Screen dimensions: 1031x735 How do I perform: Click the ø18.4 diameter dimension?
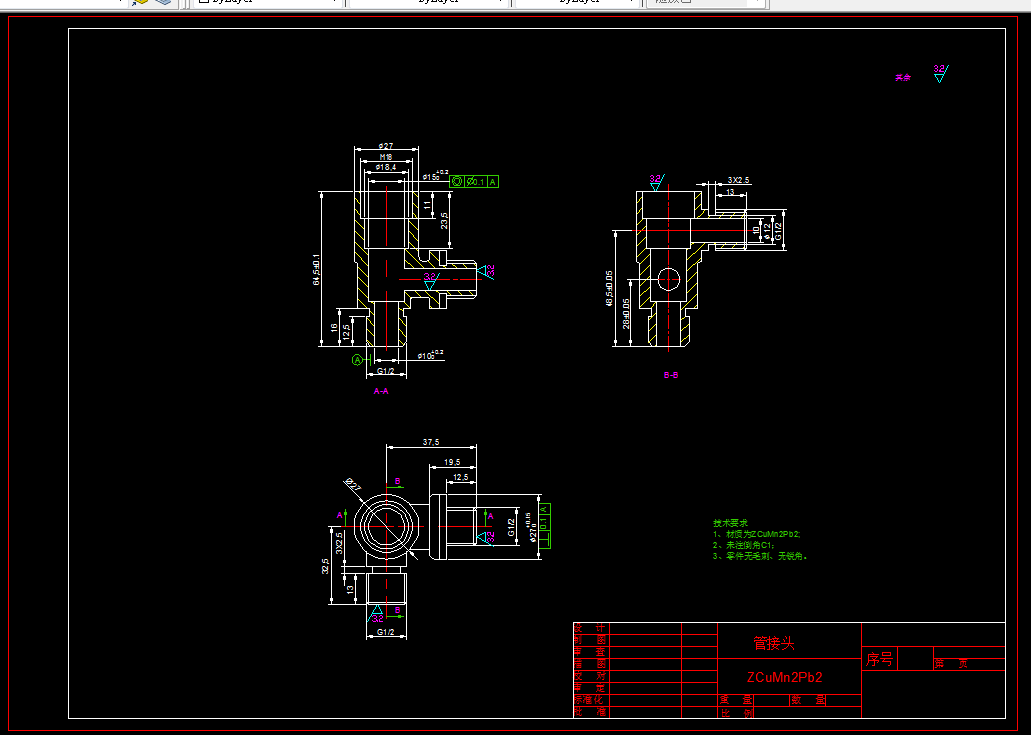[386, 167]
